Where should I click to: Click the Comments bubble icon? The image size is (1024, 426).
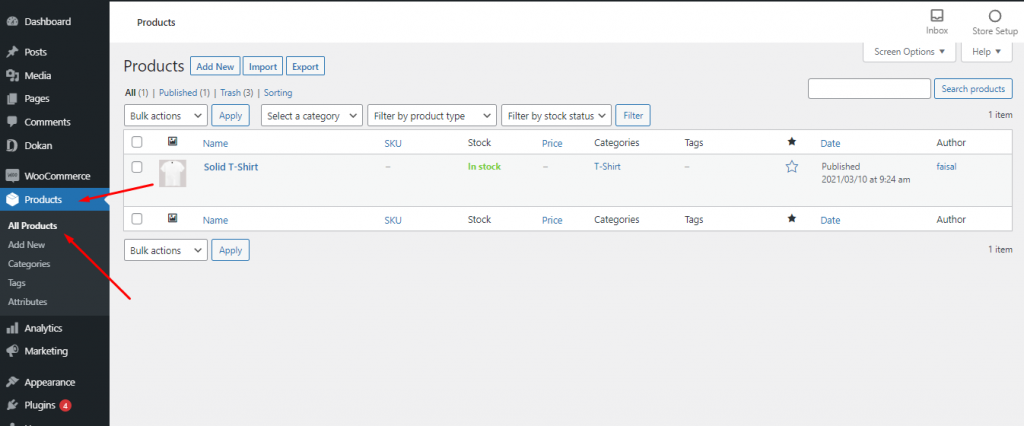click(12, 122)
